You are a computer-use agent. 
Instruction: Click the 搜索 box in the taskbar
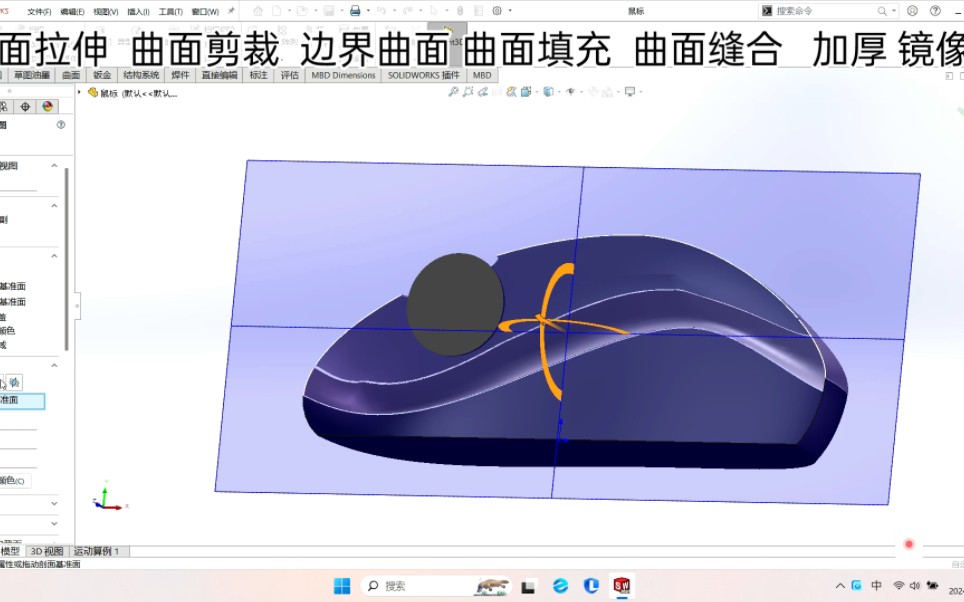click(395, 584)
